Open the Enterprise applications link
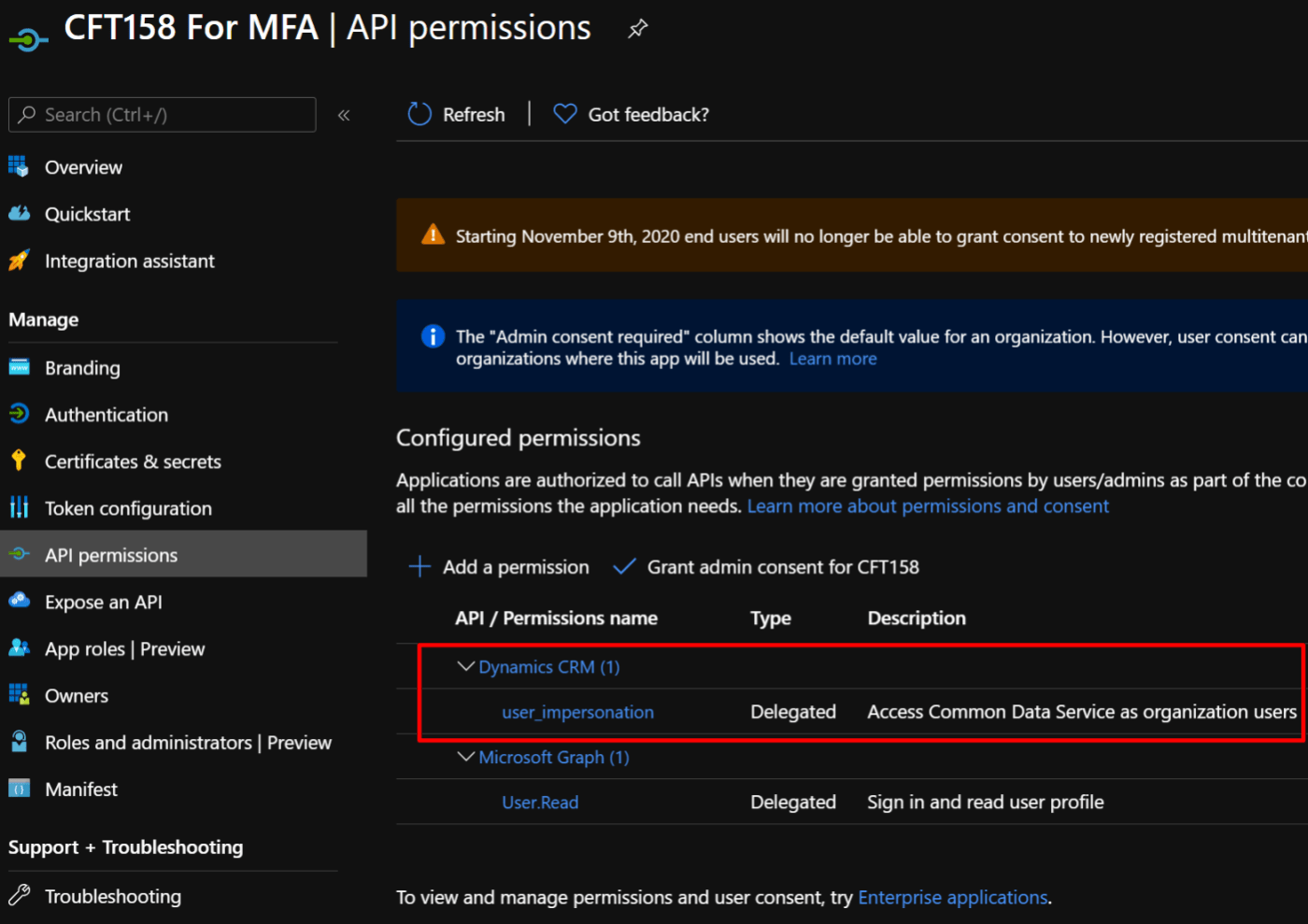 coord(952,896)
